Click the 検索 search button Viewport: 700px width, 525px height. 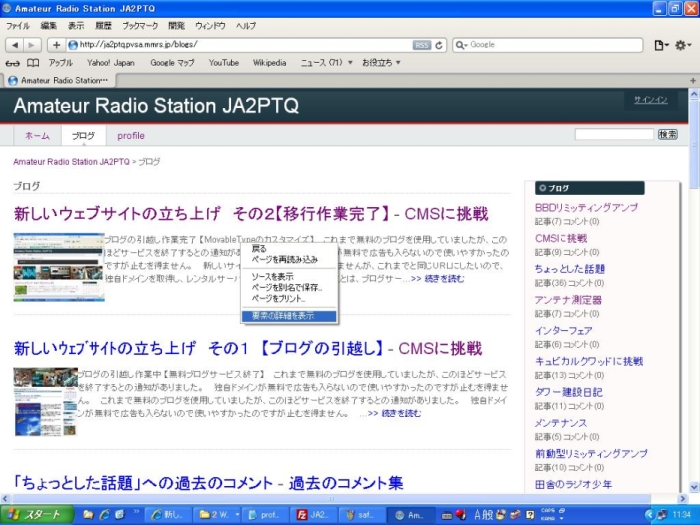pos(667,134)
